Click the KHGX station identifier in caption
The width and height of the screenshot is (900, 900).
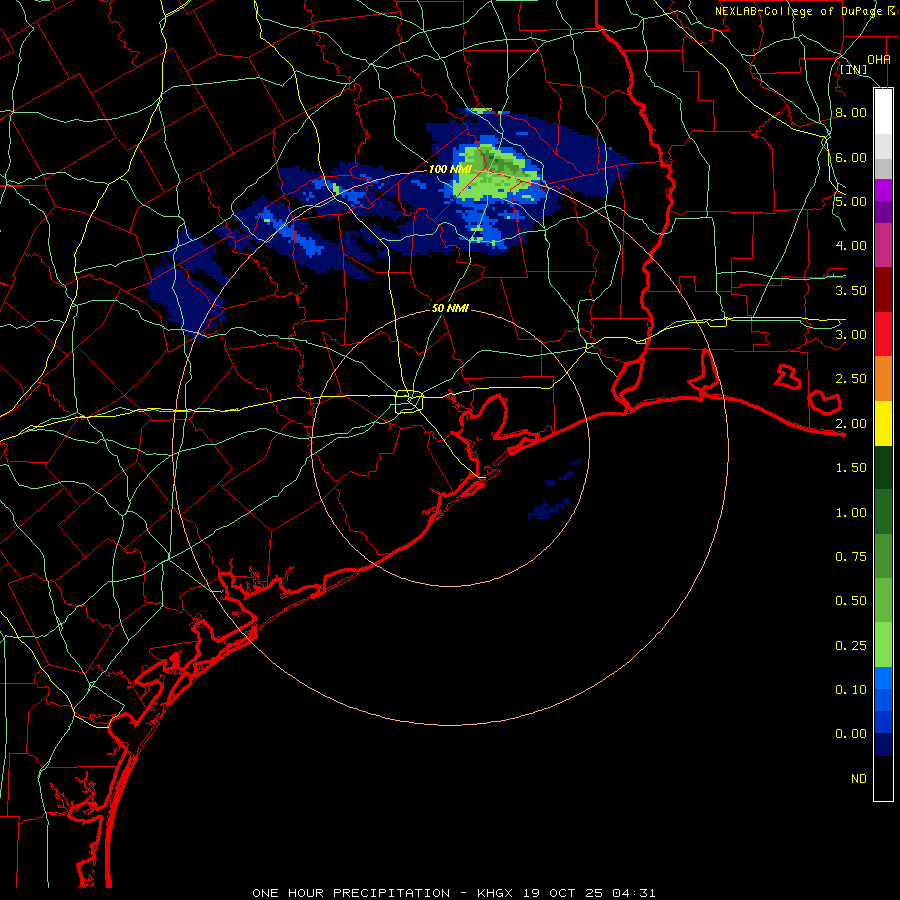click(x=495, y=893)
